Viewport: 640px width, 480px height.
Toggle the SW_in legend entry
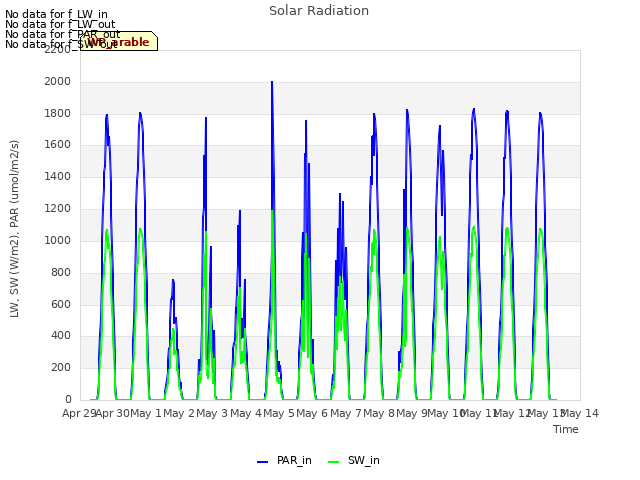pos(354,460)
